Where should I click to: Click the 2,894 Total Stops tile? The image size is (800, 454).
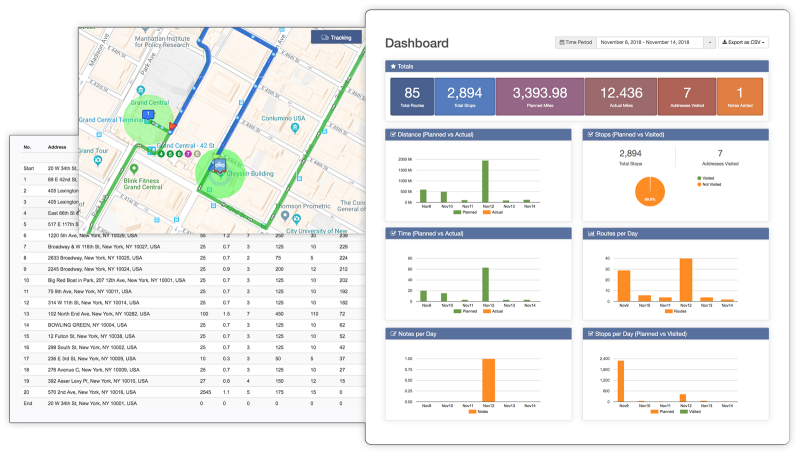[x=464, y=96]
